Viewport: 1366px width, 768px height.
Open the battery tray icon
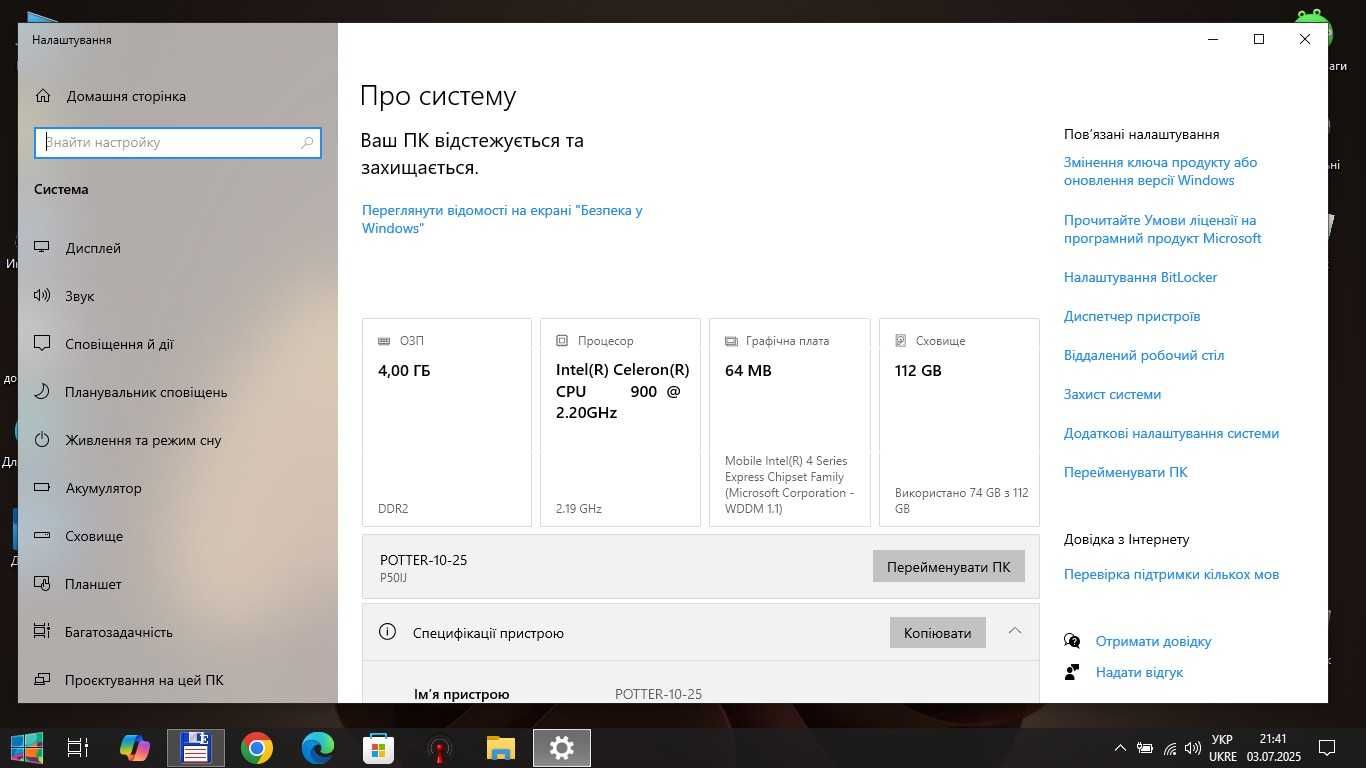(x=1145, y=748)
